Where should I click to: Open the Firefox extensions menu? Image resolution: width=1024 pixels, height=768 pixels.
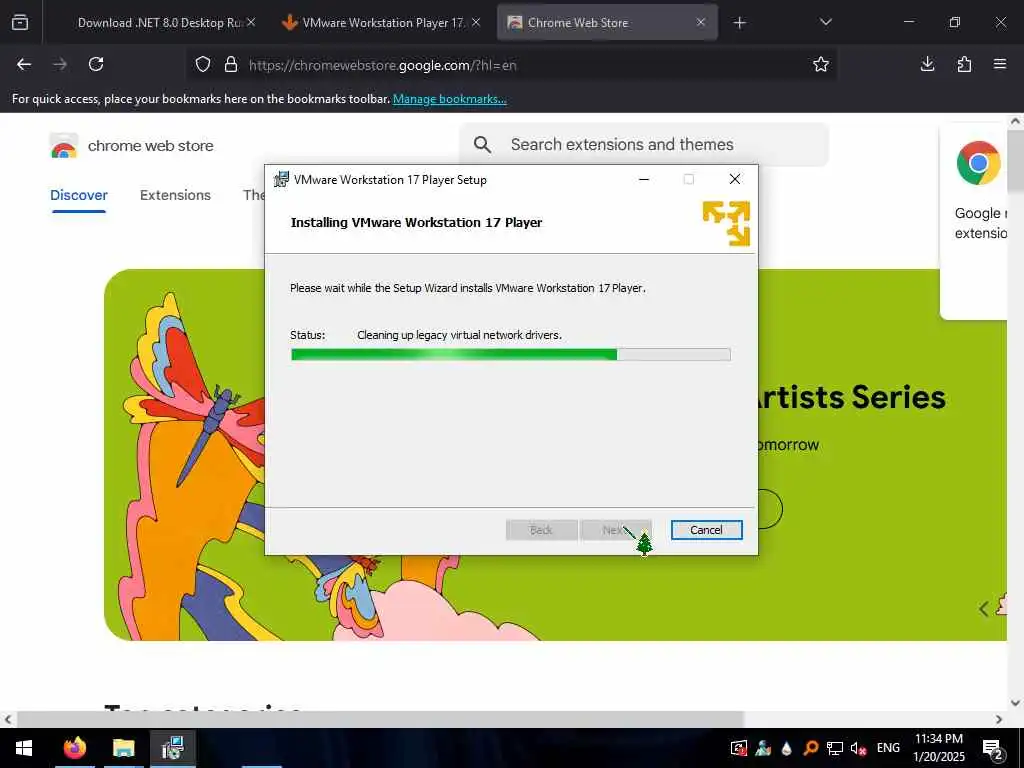[x=964, y=64]
